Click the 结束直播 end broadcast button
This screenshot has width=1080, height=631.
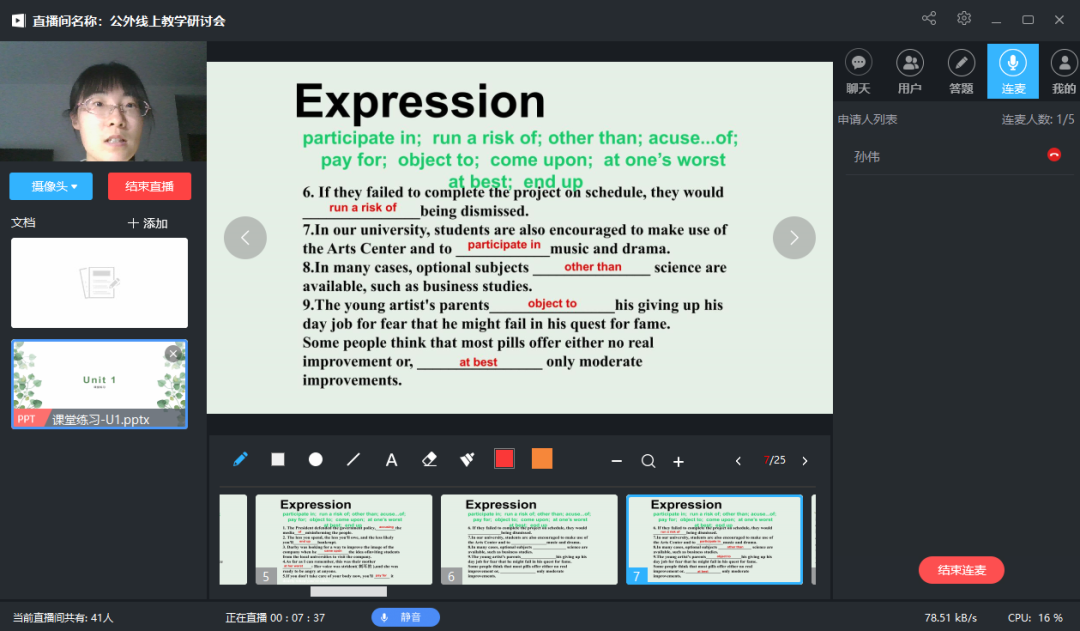coord(149,186)
